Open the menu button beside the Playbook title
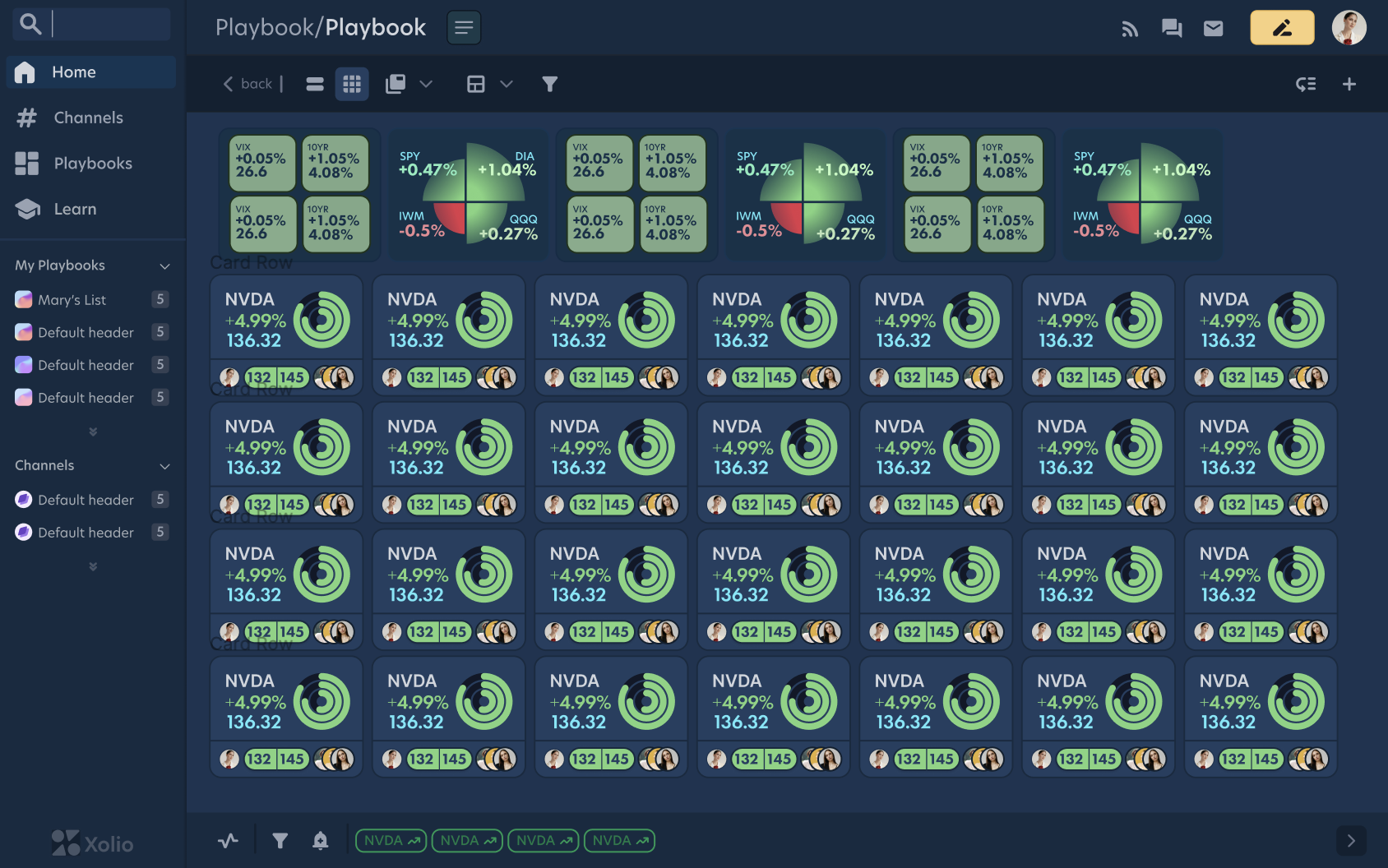This screenshot has height=868, width=1388. click(x=464, y=28)
